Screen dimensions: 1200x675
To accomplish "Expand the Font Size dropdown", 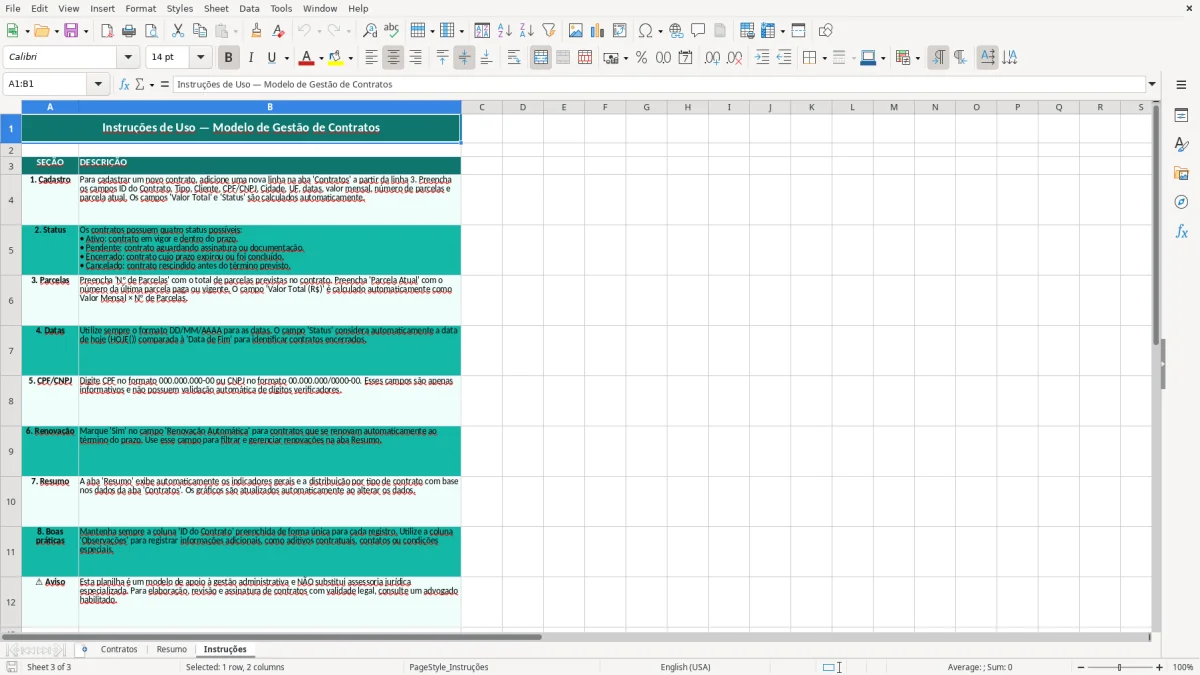I will [x=200, y=58].
